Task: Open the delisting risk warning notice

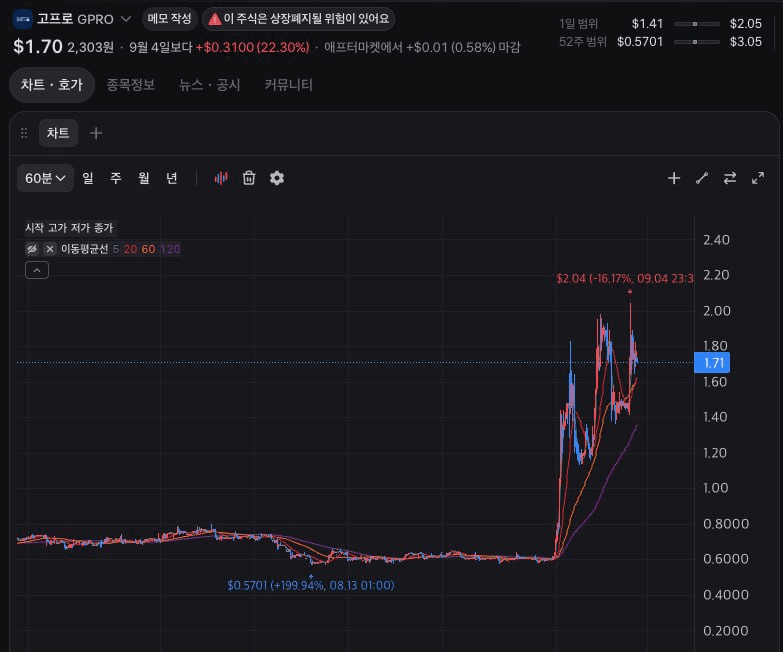Action: (299, 19)
